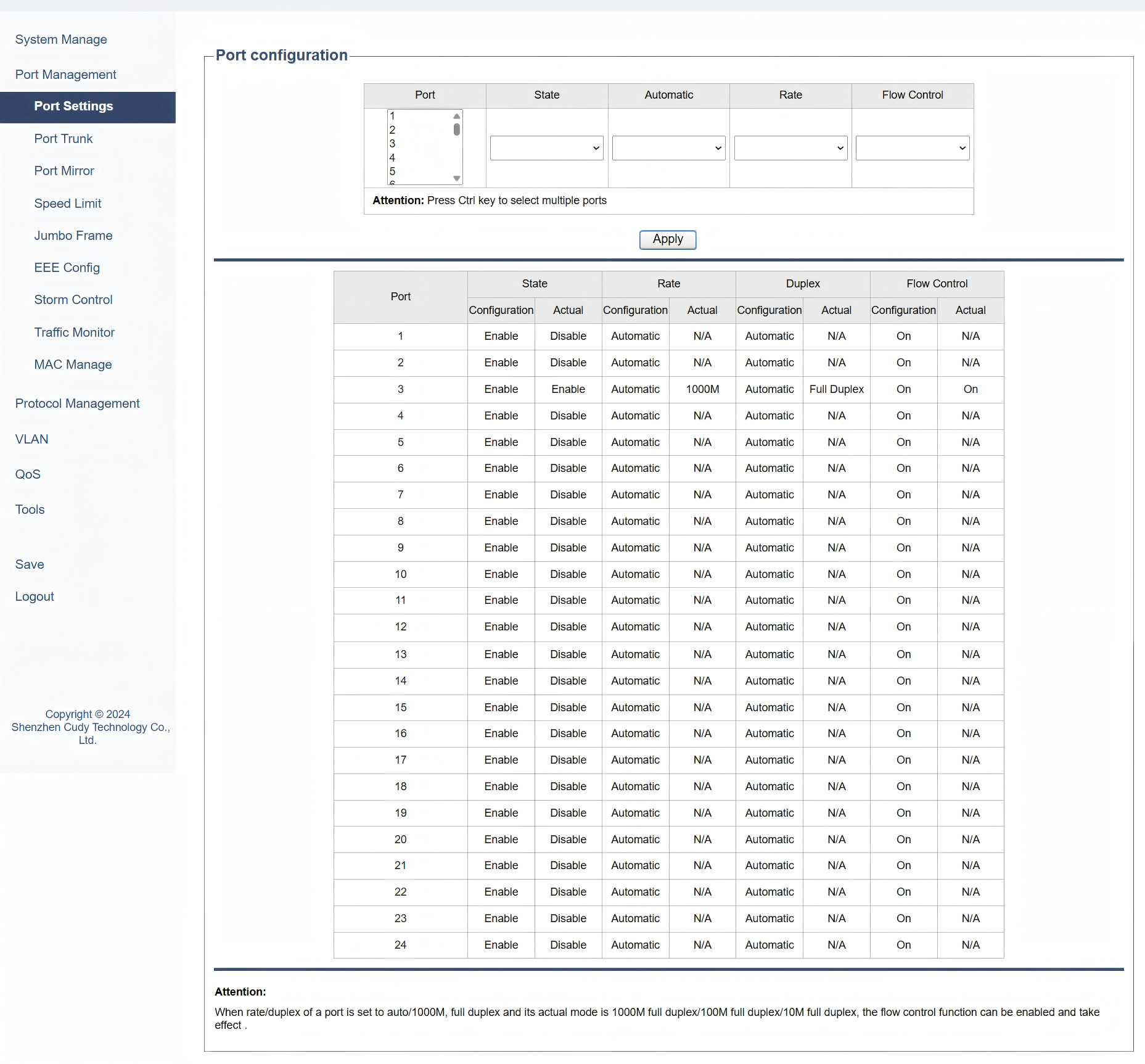1145x1064 pixels.
Task: Click port number 1 in the status table
Action: pos(400,336)
